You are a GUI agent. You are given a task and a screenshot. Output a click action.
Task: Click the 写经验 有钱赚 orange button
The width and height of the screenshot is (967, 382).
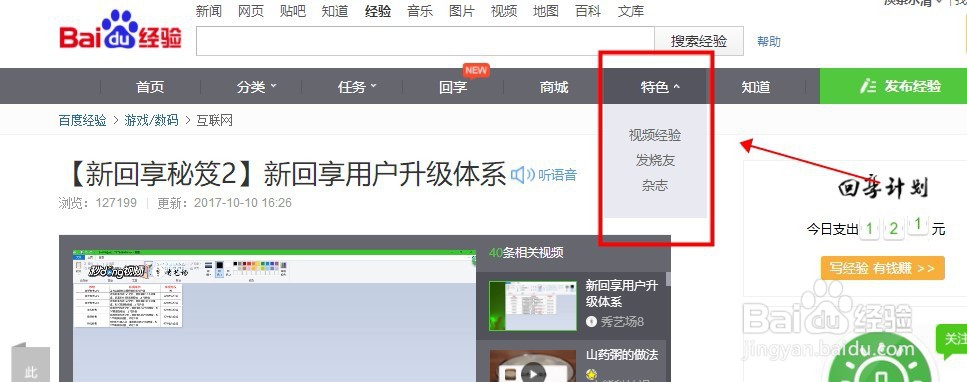pos(882,268)
